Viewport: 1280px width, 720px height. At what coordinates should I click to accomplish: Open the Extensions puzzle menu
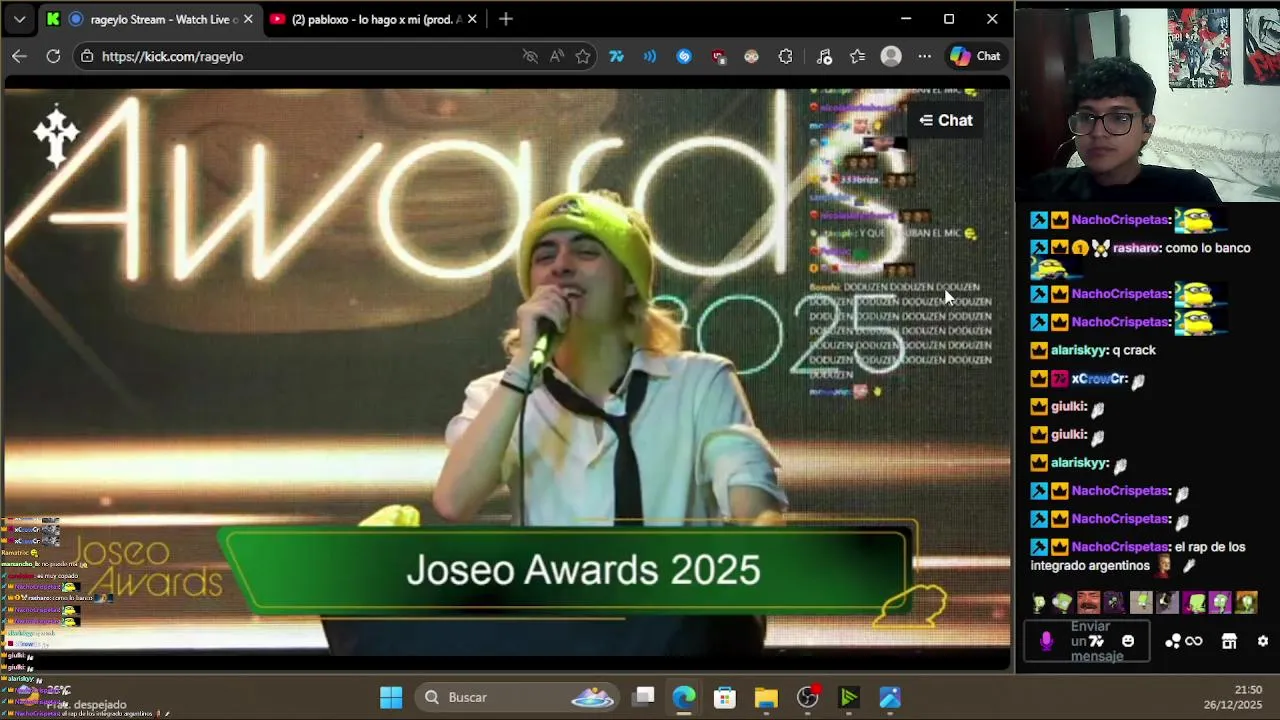coord(785,56)
